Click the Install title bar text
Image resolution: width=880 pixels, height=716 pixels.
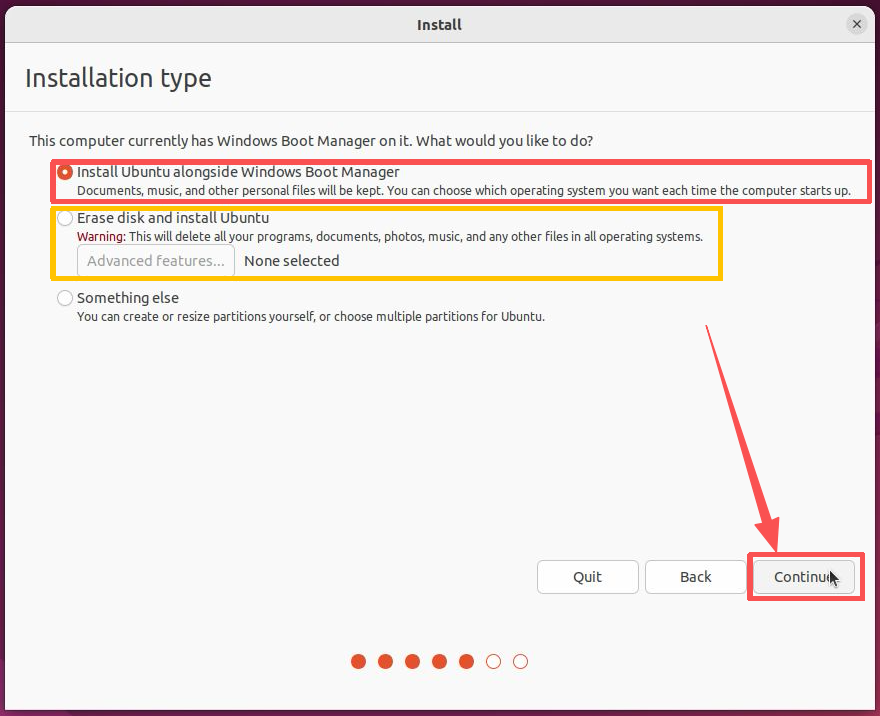pyautogui.click(x=439, y=24)
